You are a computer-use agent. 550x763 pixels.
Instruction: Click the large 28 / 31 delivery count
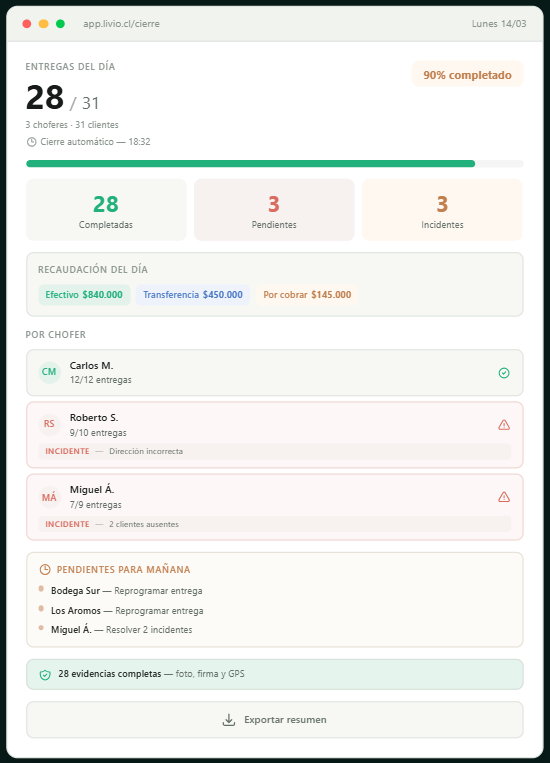point(63,98)
